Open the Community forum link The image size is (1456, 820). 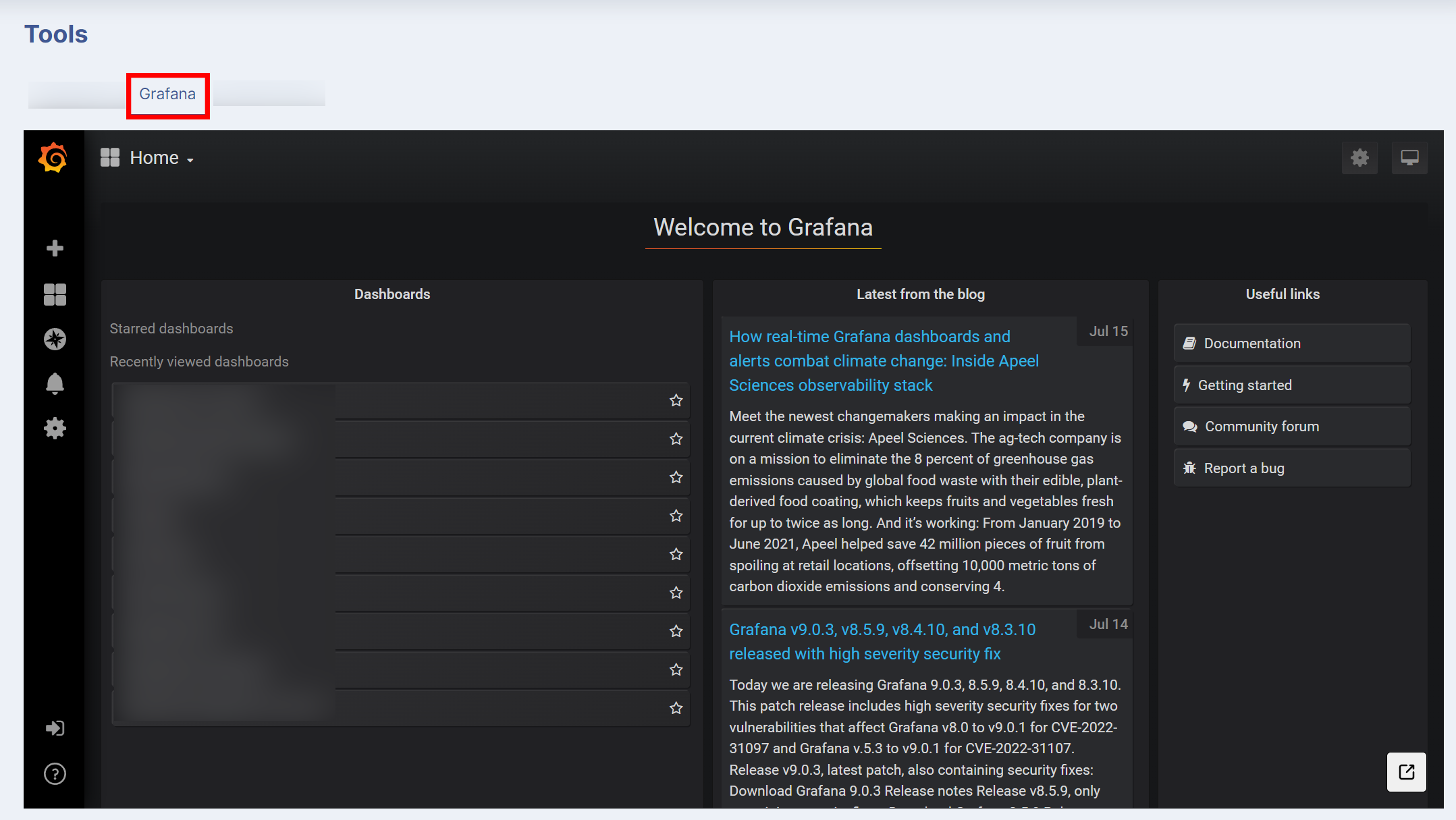click(x=1261, y=427)
